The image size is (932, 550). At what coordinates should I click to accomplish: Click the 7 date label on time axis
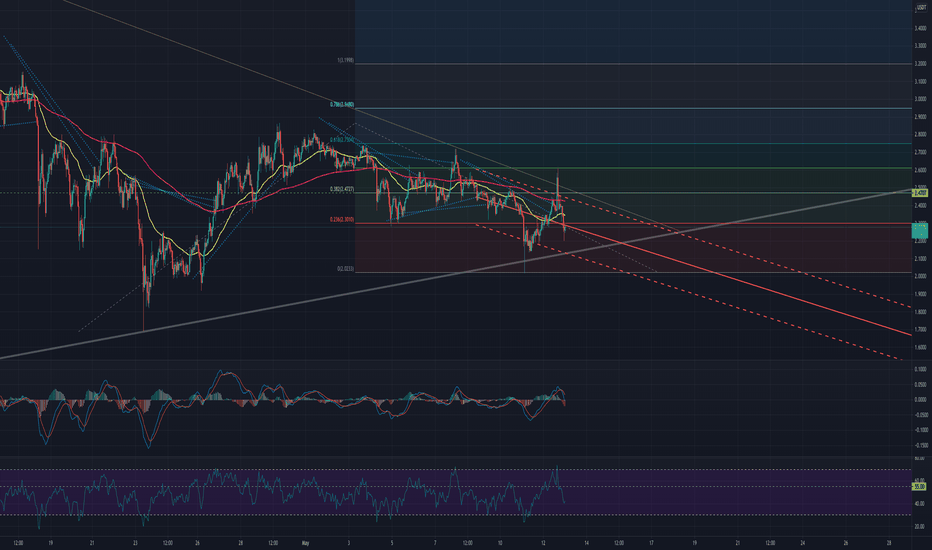[435, 543]
